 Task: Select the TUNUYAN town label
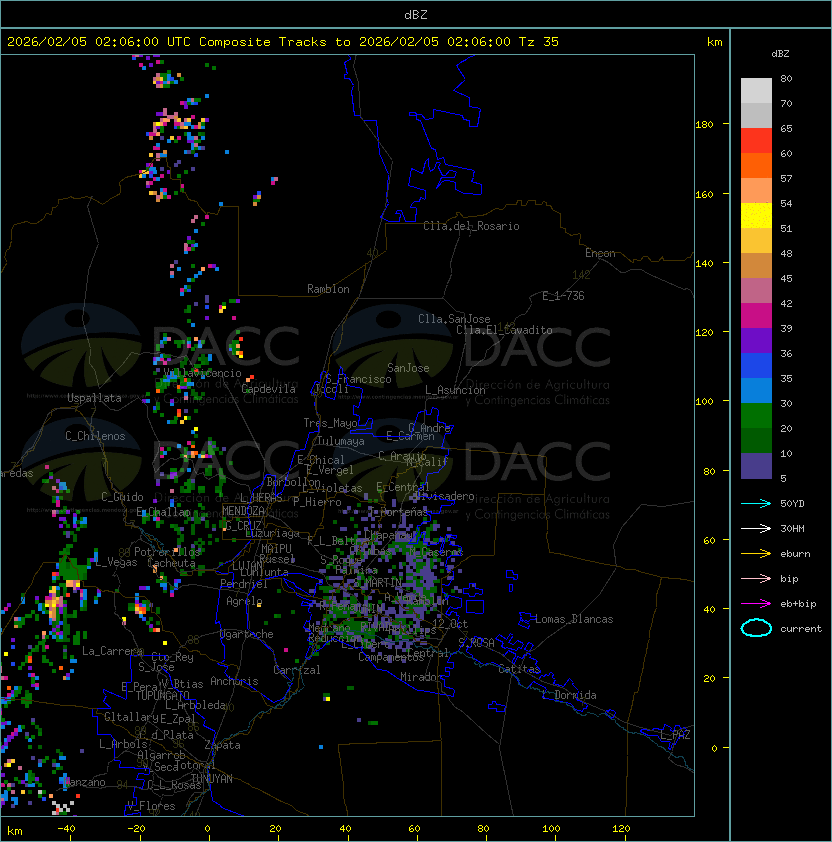tap(211, 778)
